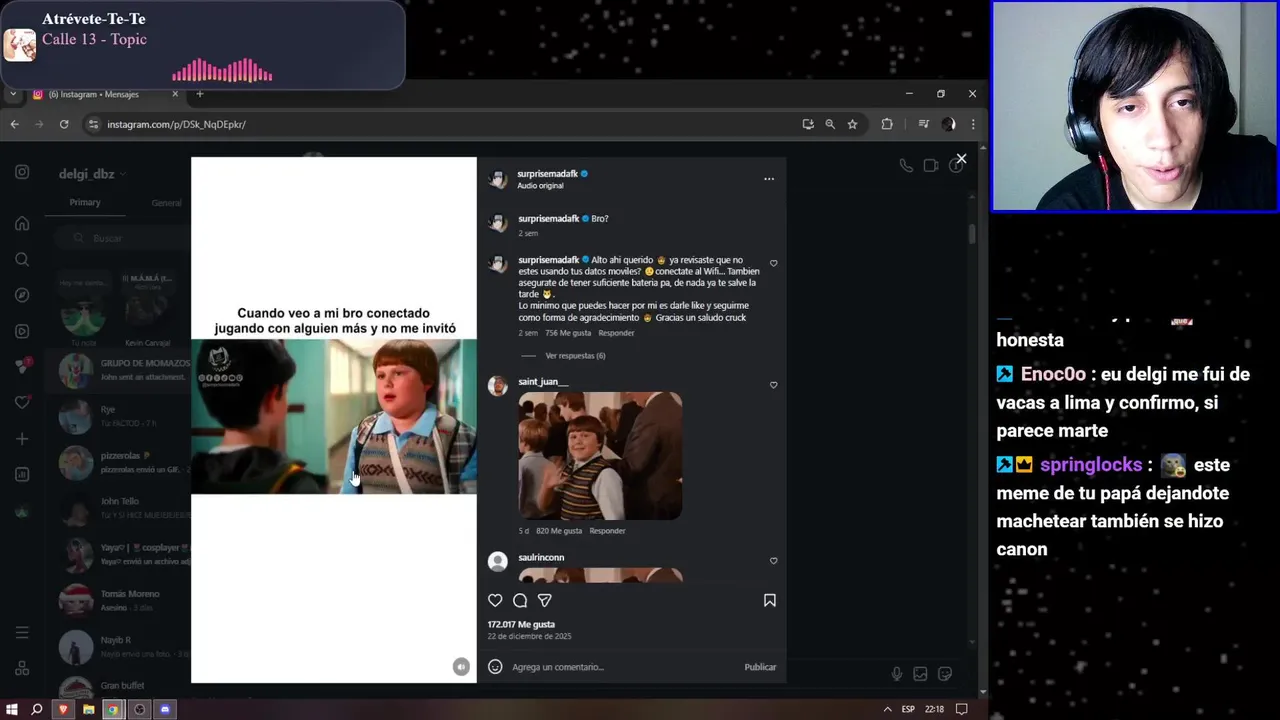
Task: Expand delgi_dbz account switcher
Action: point(92,174)
